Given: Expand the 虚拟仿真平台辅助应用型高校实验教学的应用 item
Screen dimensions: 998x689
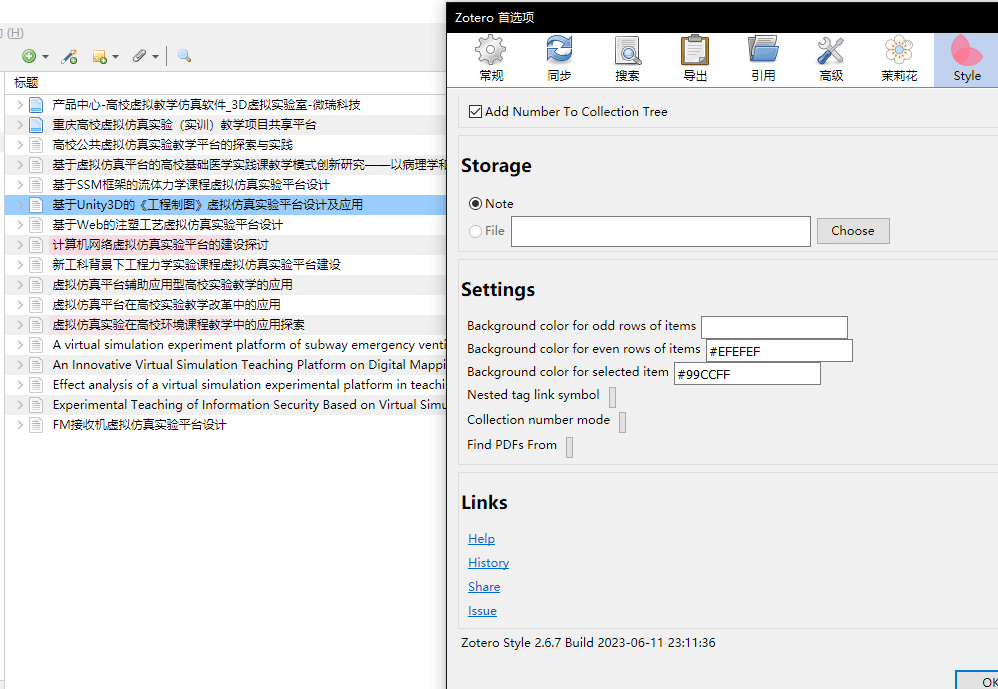Looking at the screenshot, I should [x=20, y=285].
